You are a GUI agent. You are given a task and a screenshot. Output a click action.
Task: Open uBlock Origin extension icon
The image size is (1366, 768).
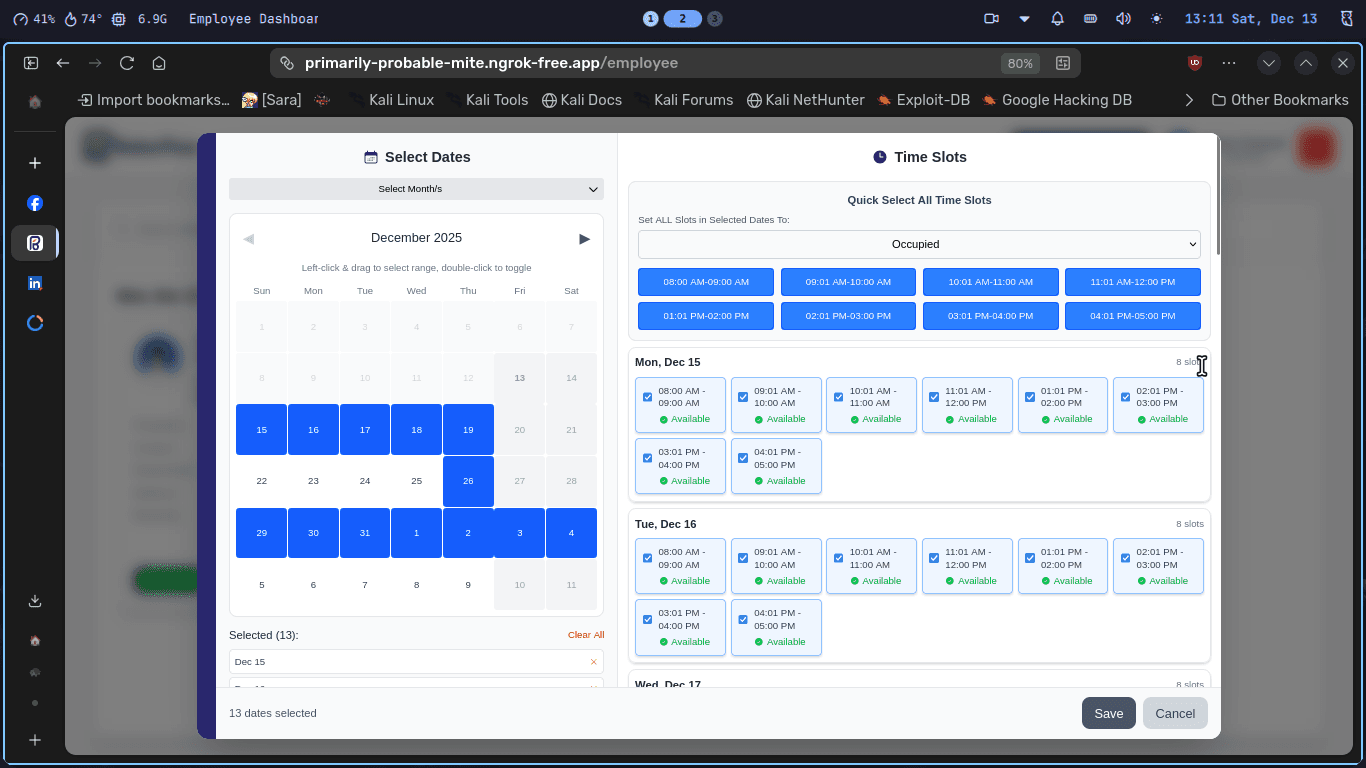pyautogui.click(x=1194, y=63)
